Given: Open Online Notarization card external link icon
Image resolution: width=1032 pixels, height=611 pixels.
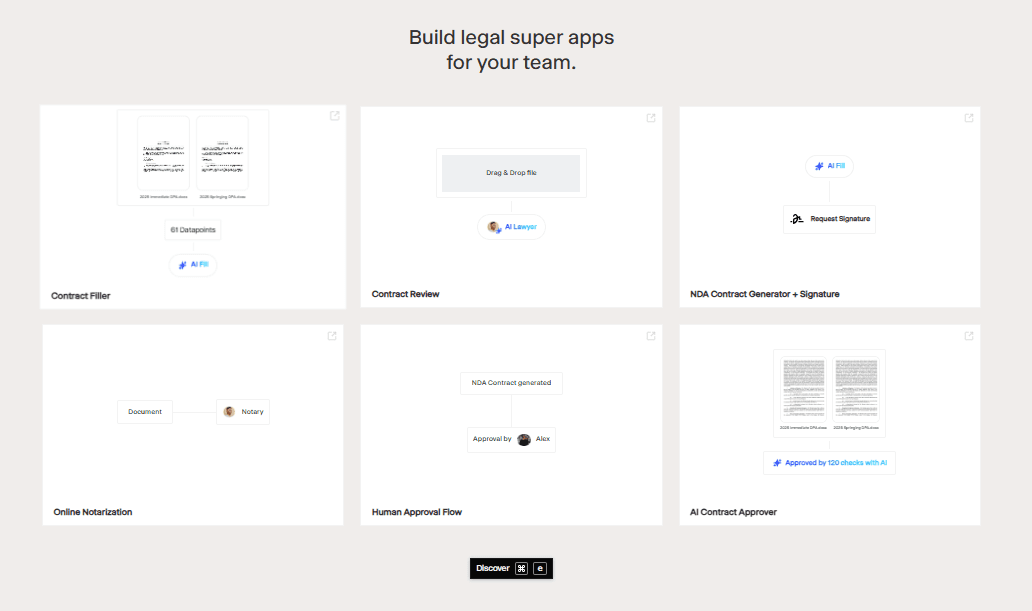Looking at the screenshot, I should click(332, 336).
